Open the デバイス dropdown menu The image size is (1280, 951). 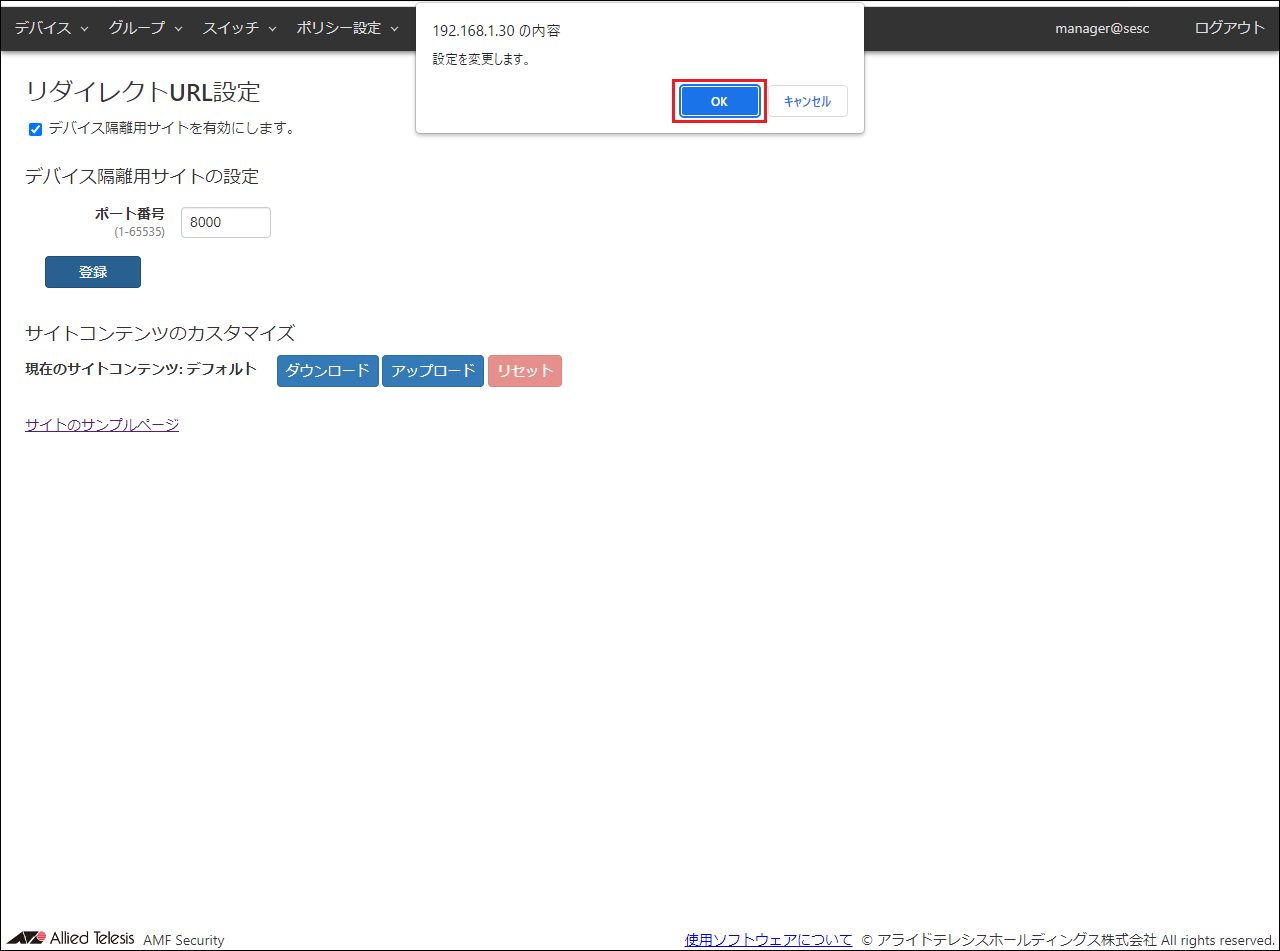(x=52, y=28)
